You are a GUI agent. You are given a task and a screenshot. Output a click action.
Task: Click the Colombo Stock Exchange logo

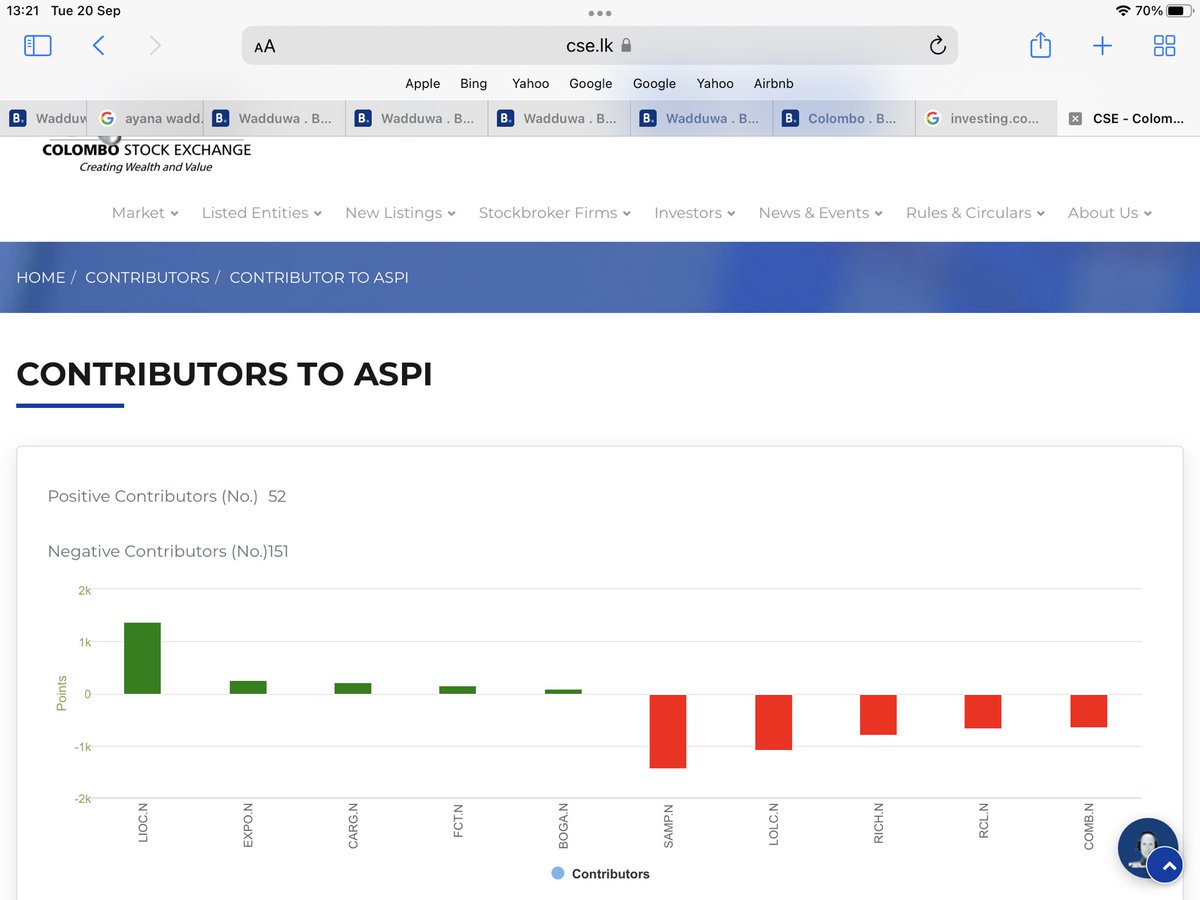[146, 156]
